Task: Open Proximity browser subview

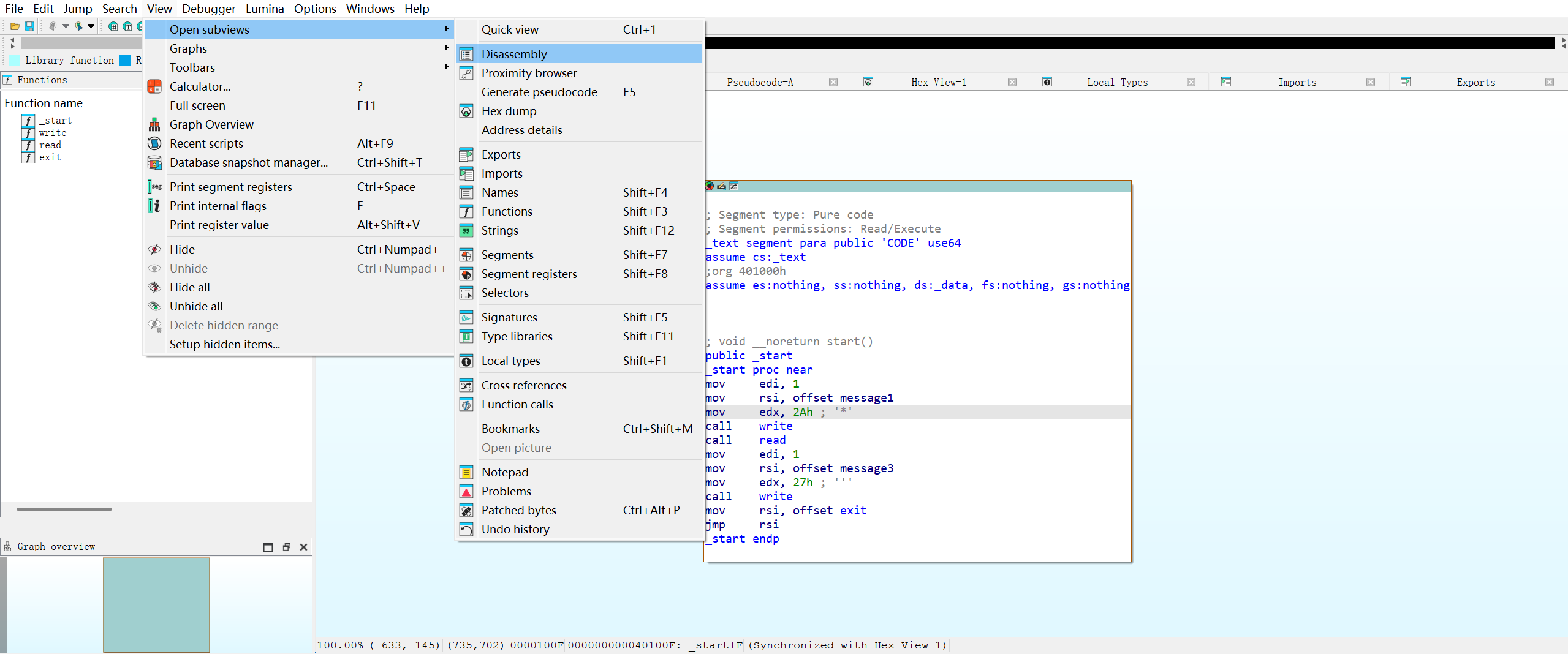Action: pos(580,73)
